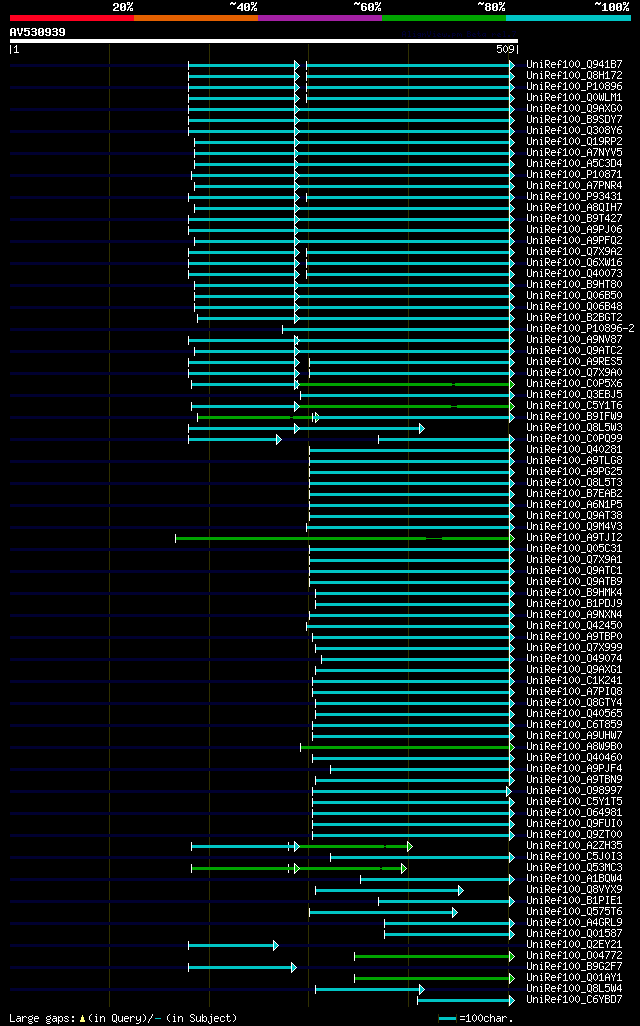The image size is (640, 1026).
Task: Click the UniRef100_Q308Y6 entry
Action: point(575,131)
